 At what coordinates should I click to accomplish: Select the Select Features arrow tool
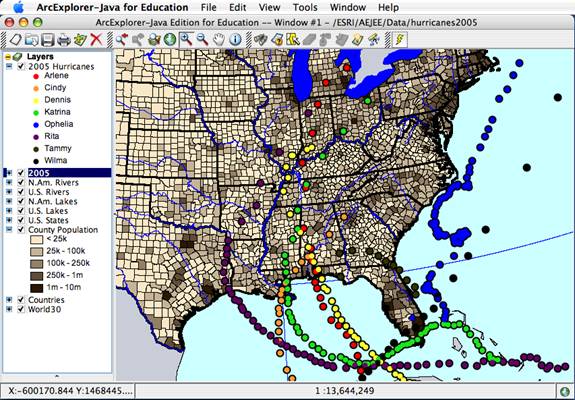(293, 40)
